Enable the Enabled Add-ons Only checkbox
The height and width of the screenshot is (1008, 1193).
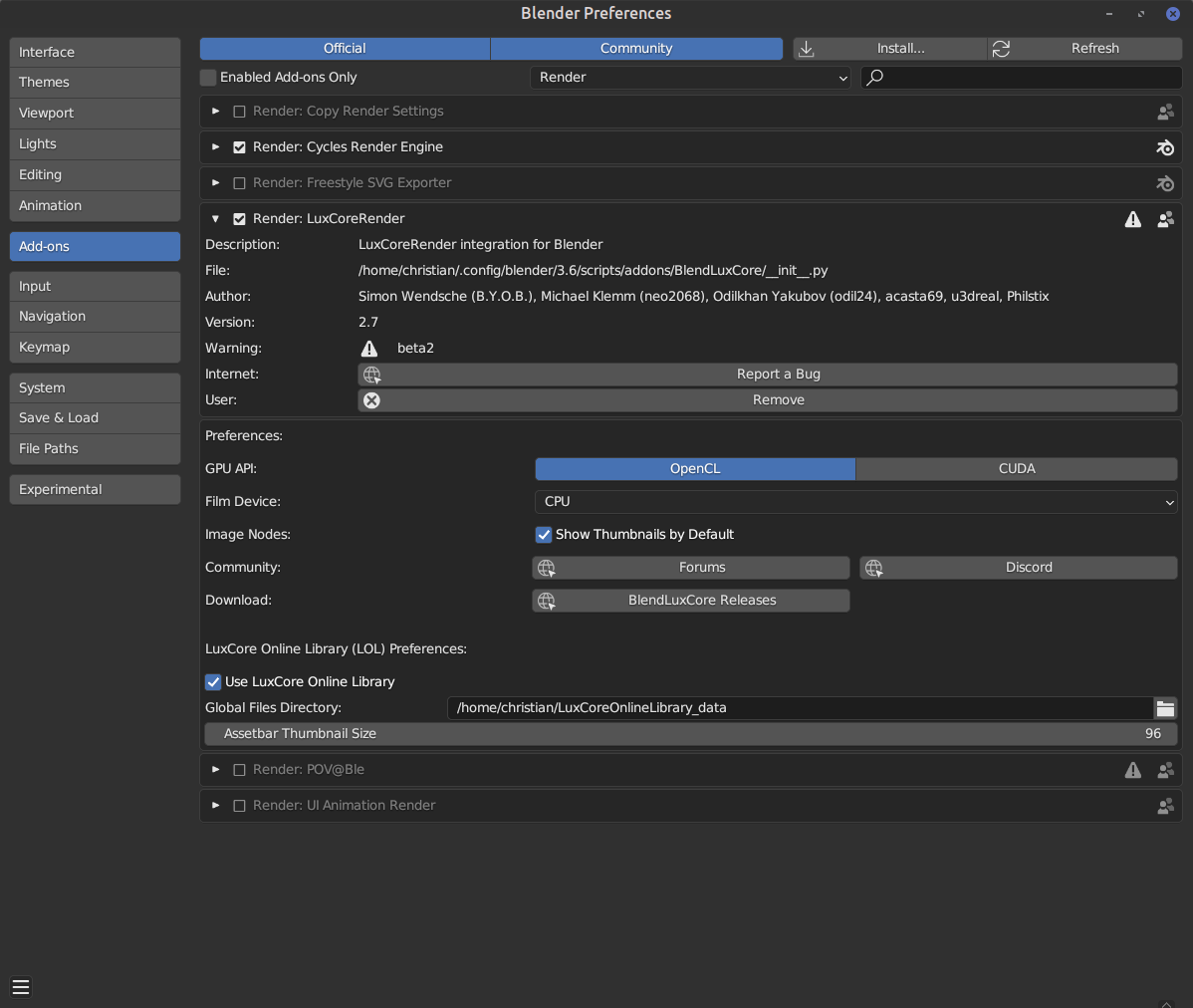(x=209, y=78)
